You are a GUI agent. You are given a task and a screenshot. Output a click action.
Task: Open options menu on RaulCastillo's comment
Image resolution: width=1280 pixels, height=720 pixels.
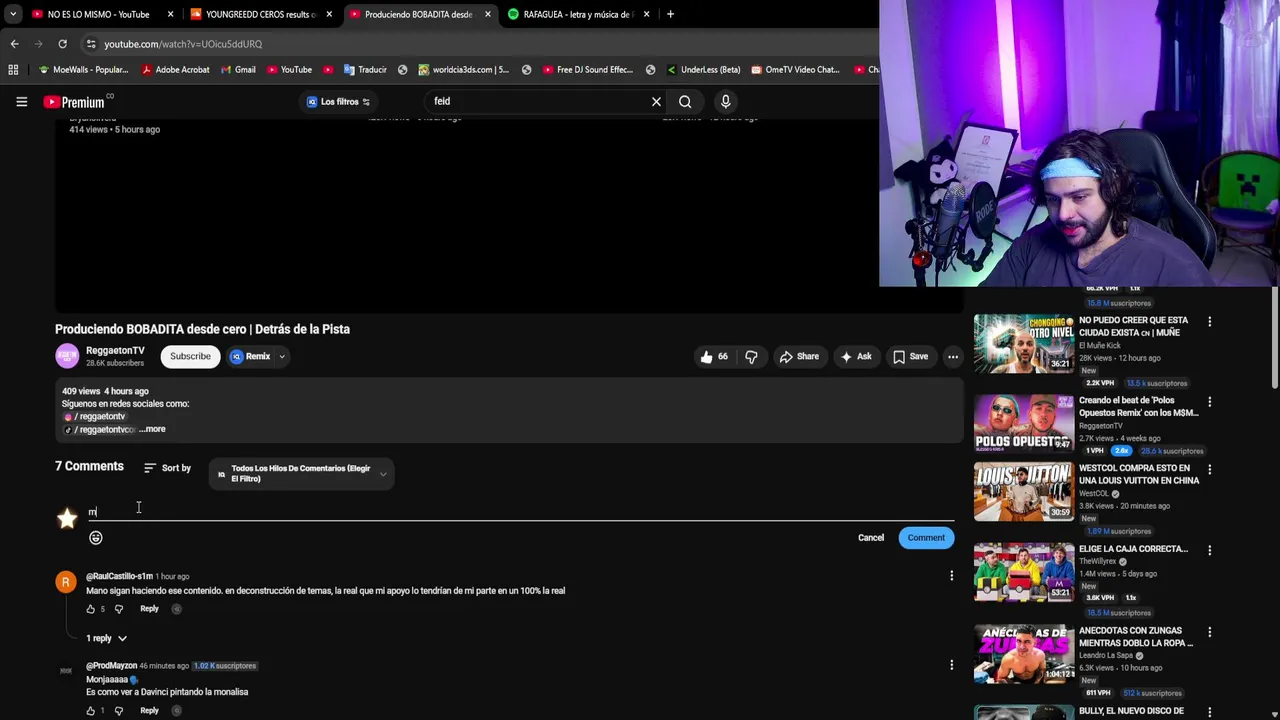pos(951,576)
